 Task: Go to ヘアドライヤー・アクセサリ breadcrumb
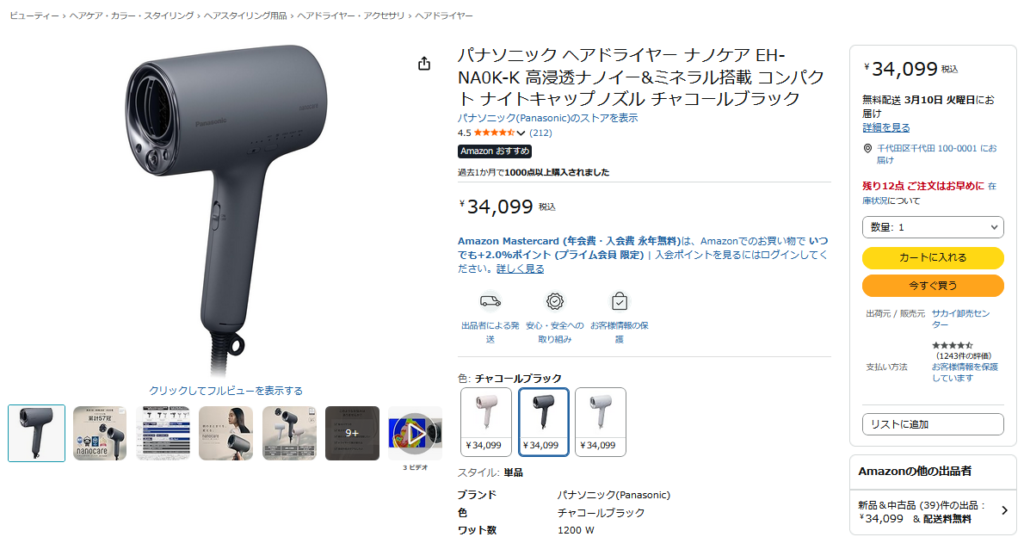tap(351, 16)
